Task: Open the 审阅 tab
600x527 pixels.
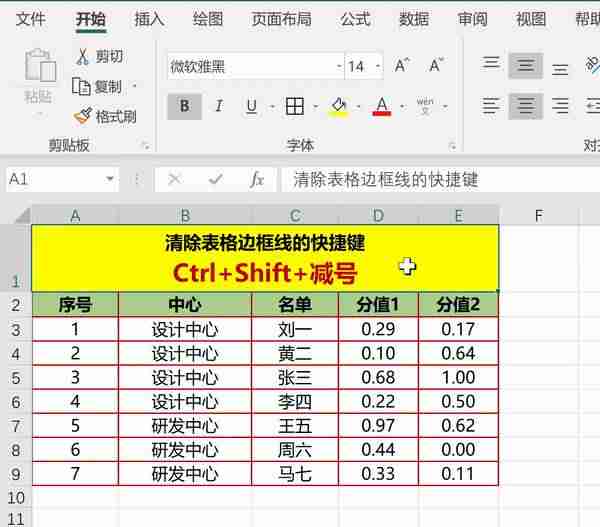Action: (x=473, y=19)
